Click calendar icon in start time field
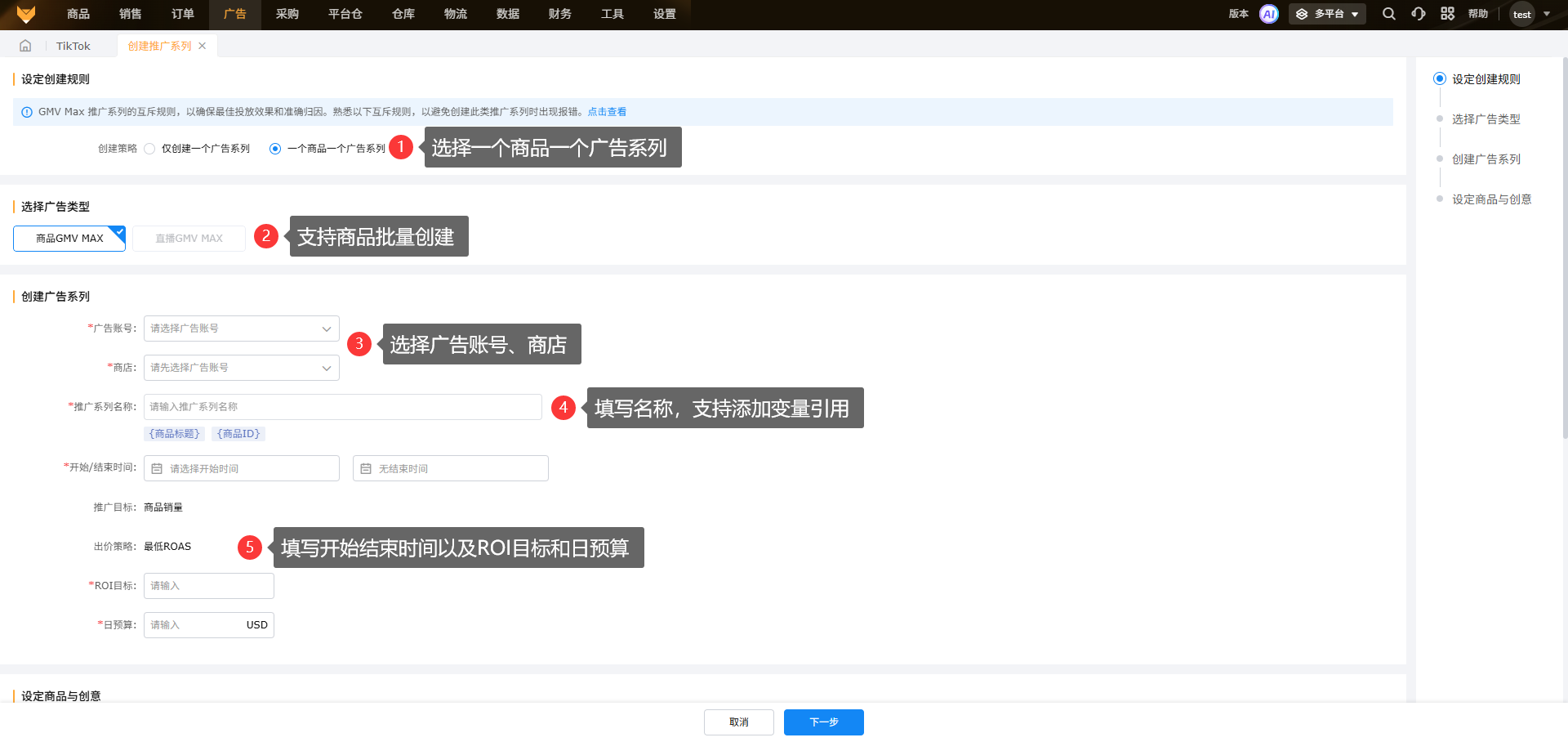 (157, 469)
